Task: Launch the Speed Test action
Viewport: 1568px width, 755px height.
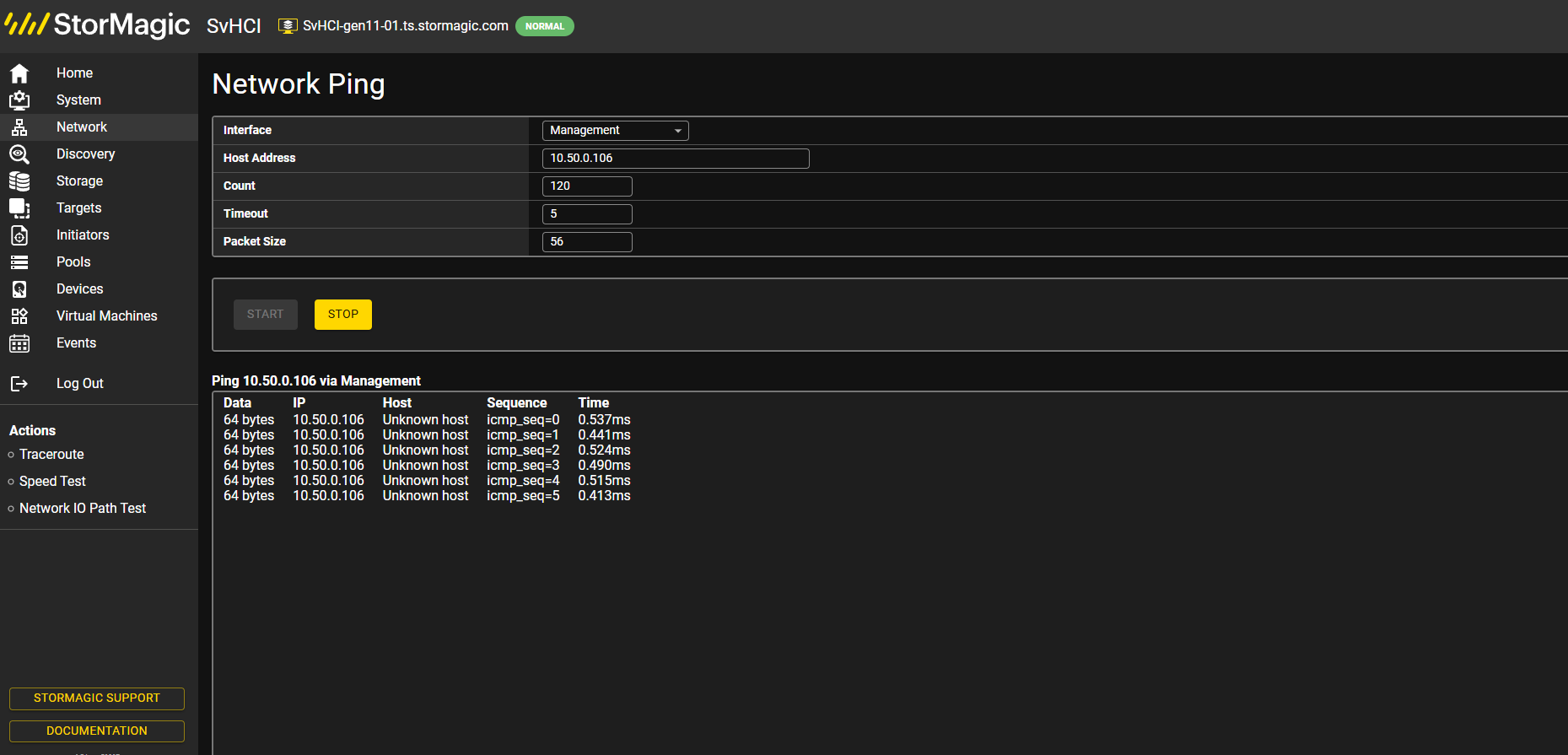Action: point(52,481)
